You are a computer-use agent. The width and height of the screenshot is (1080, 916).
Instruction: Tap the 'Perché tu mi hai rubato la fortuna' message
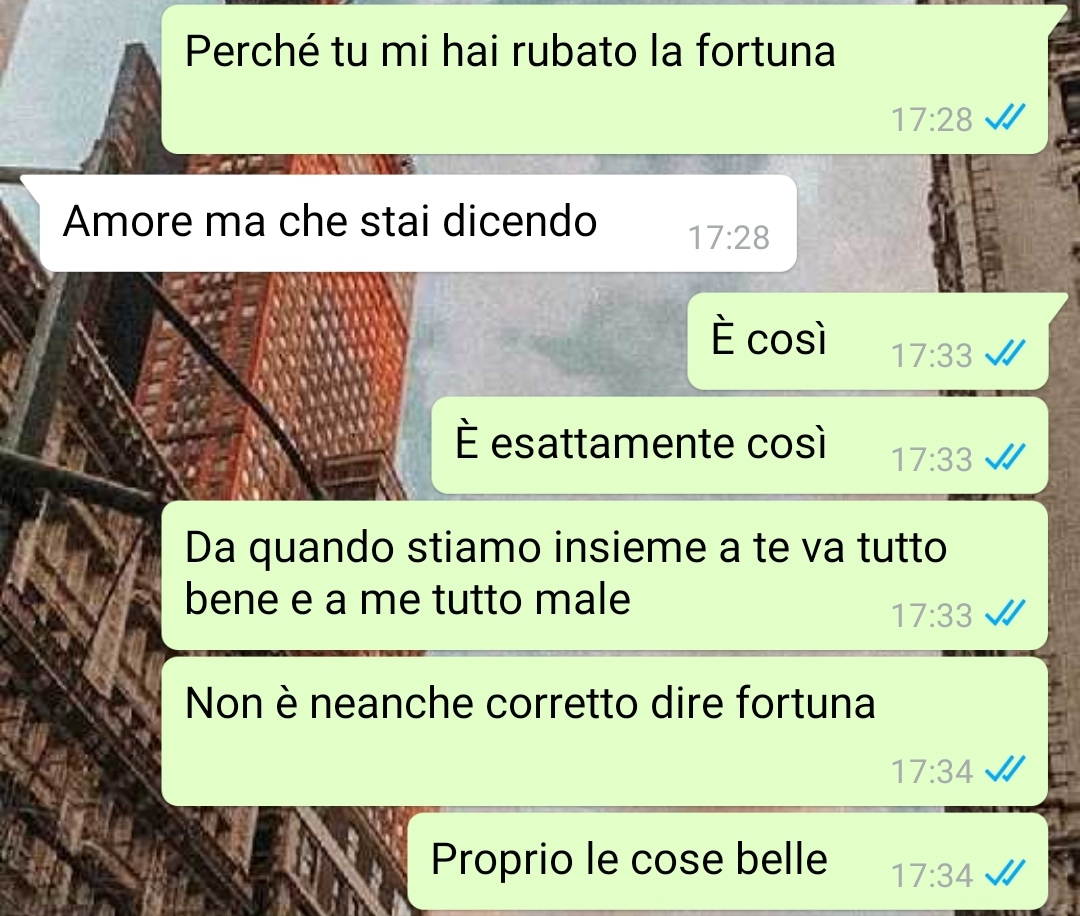(604, 79)
